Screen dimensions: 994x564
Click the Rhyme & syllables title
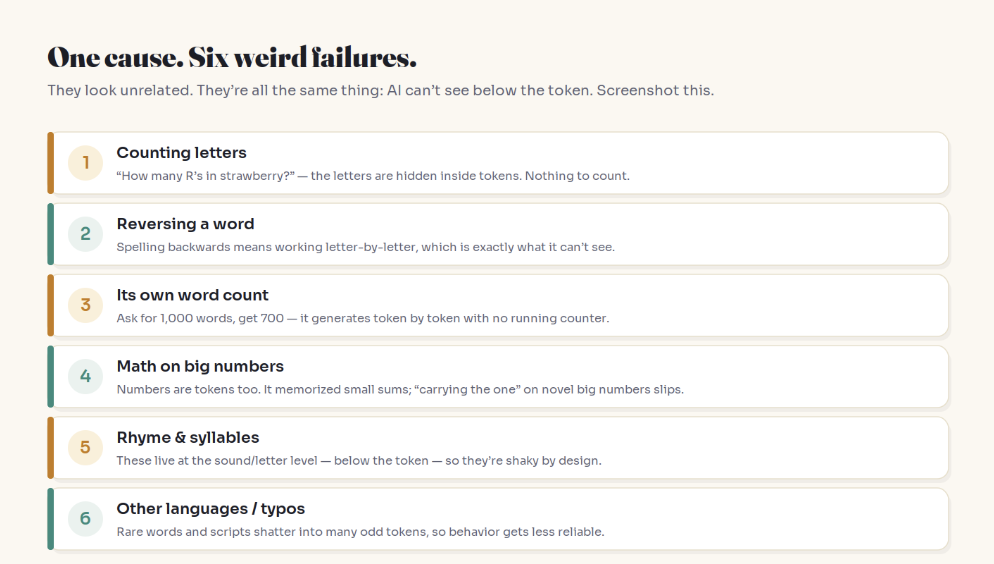(188, 437)
